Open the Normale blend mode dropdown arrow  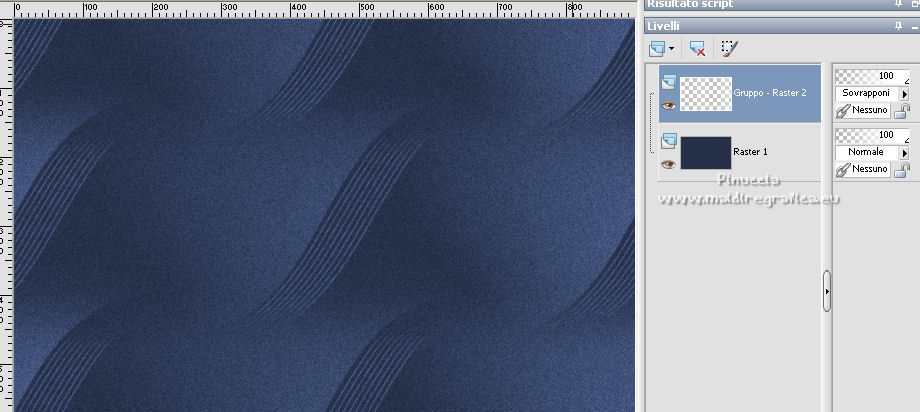click(x=904, y=153)
